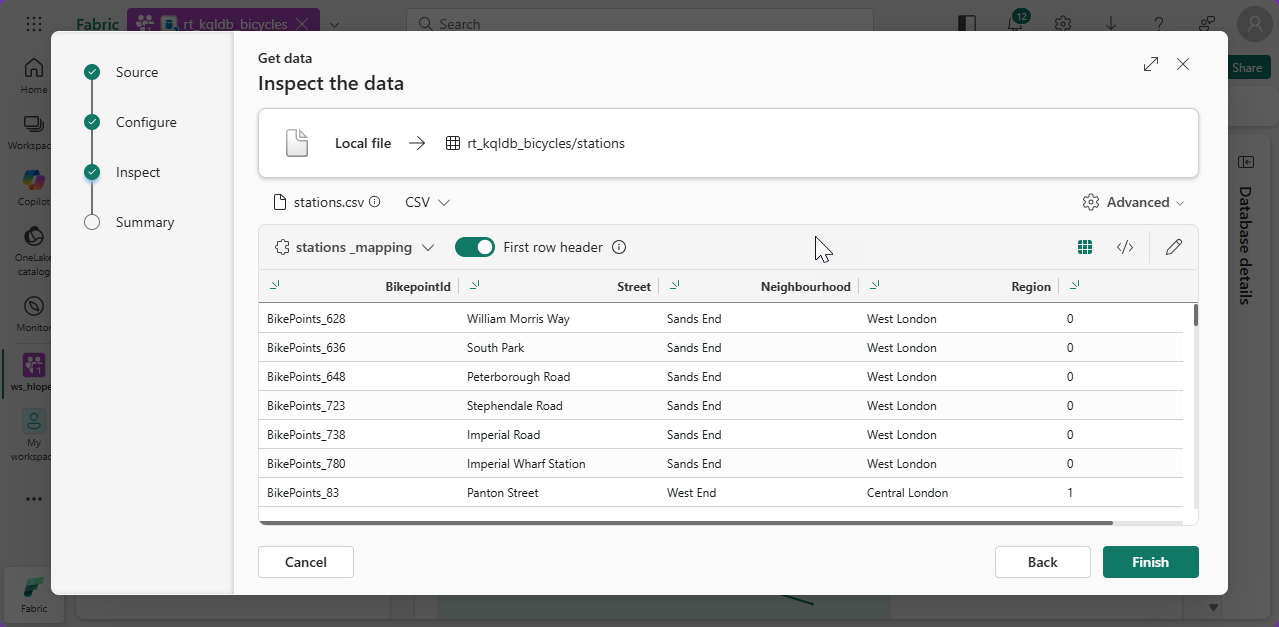Select the Configure step

[145, 122]
